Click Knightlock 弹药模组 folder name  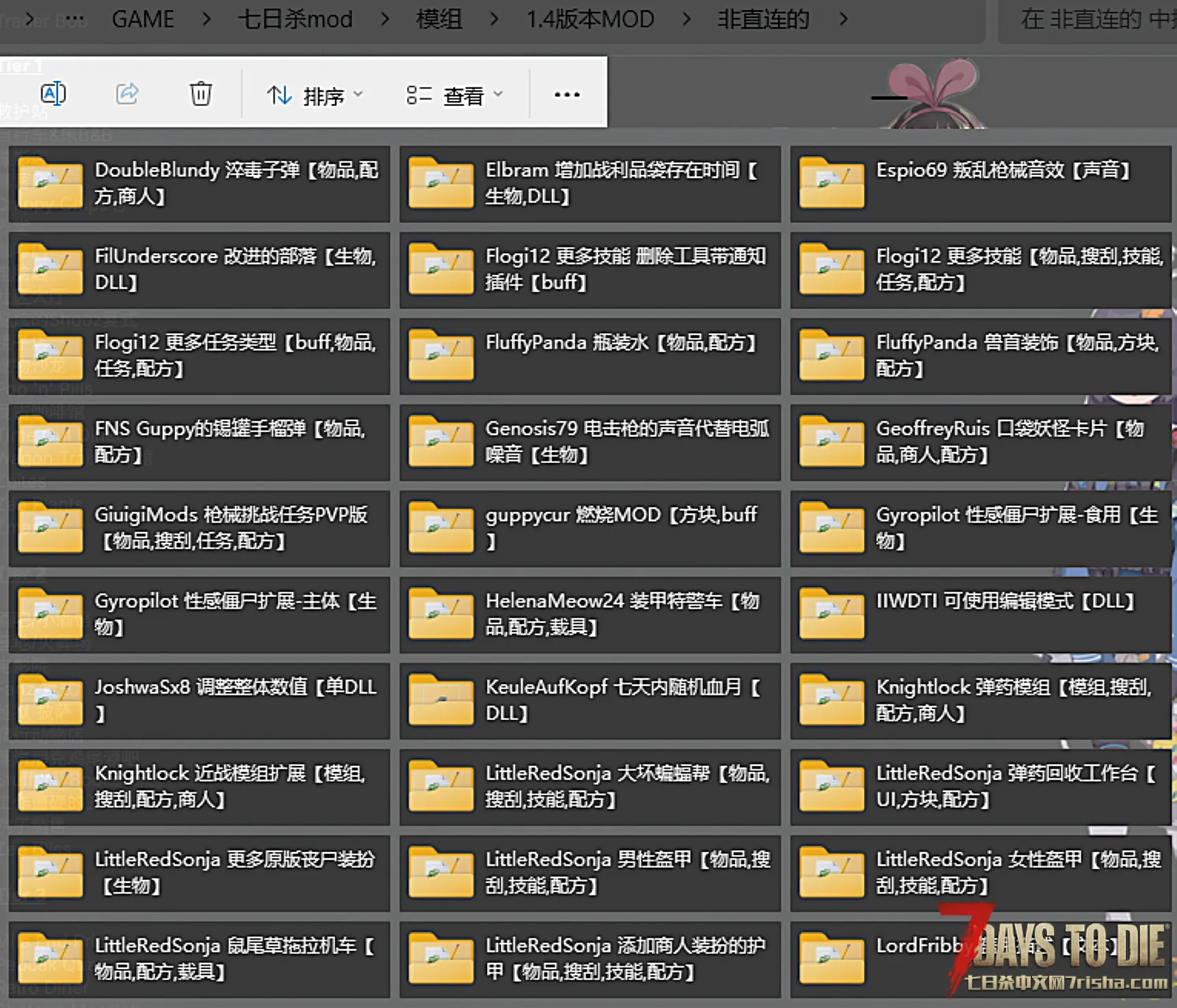point(1015,700)
